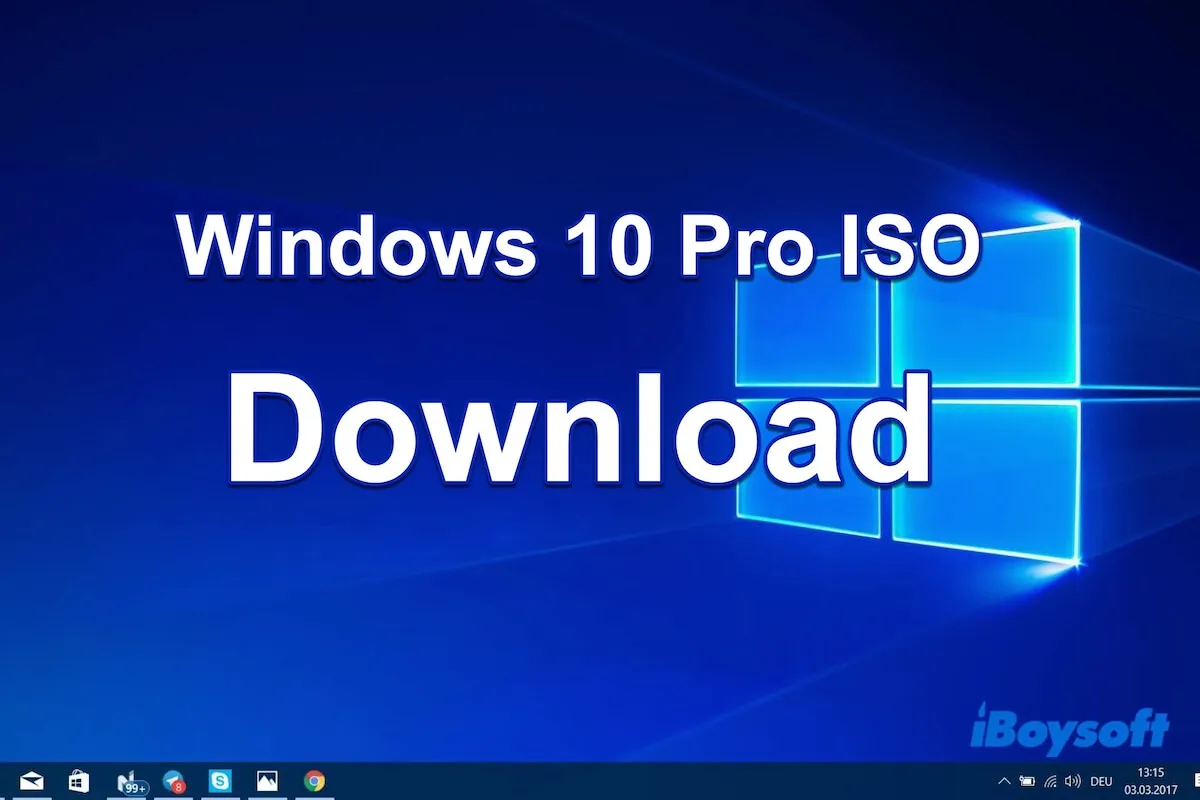
Task: Expand hidden tray icons with the chevron
Action: (x=1005, y=780)
